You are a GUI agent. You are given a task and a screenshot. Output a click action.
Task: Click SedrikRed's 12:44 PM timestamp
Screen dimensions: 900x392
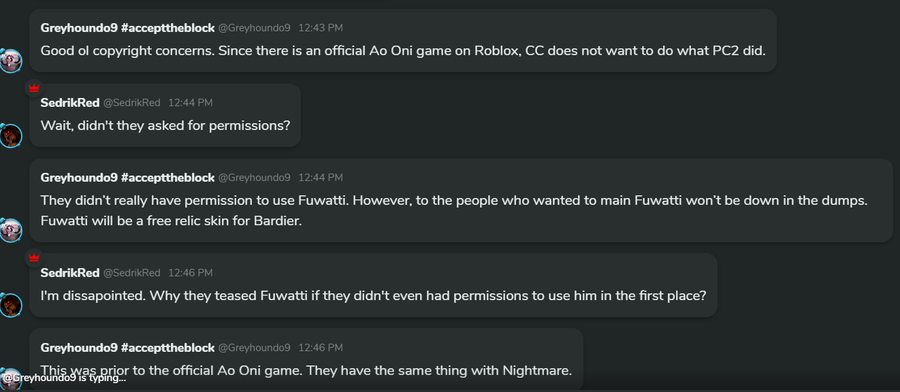coord(190,103)
